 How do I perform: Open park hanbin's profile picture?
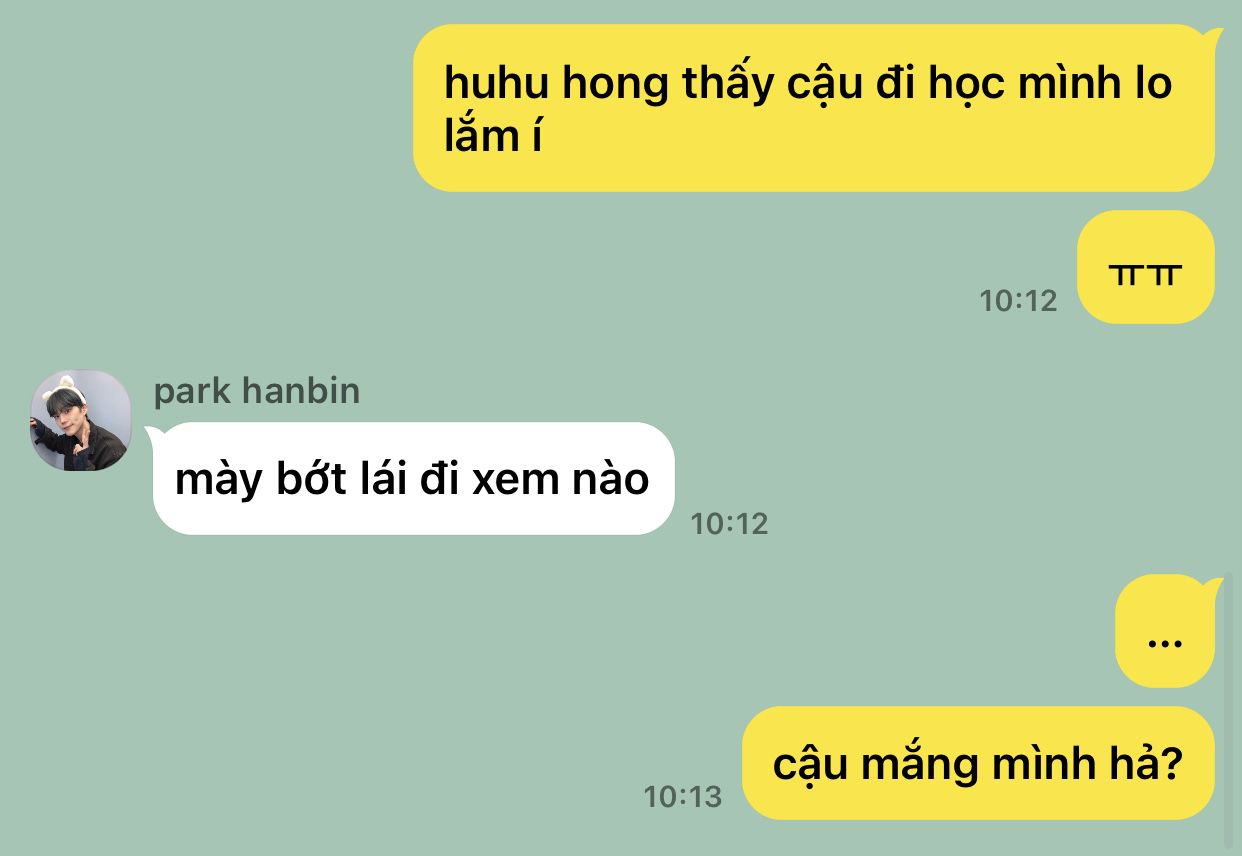[x=81, y=420]
